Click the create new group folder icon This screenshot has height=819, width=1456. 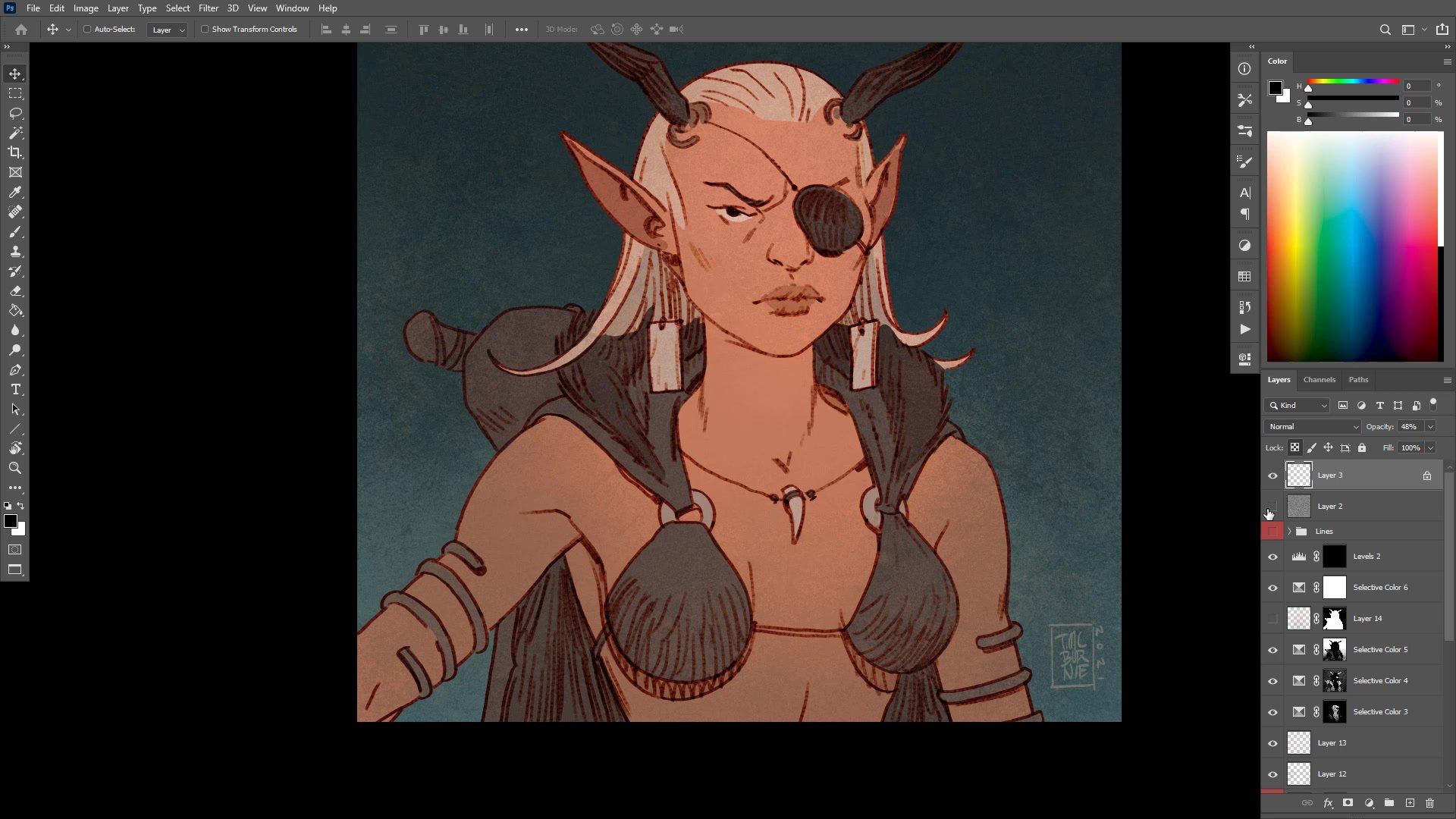point(1389,803)
